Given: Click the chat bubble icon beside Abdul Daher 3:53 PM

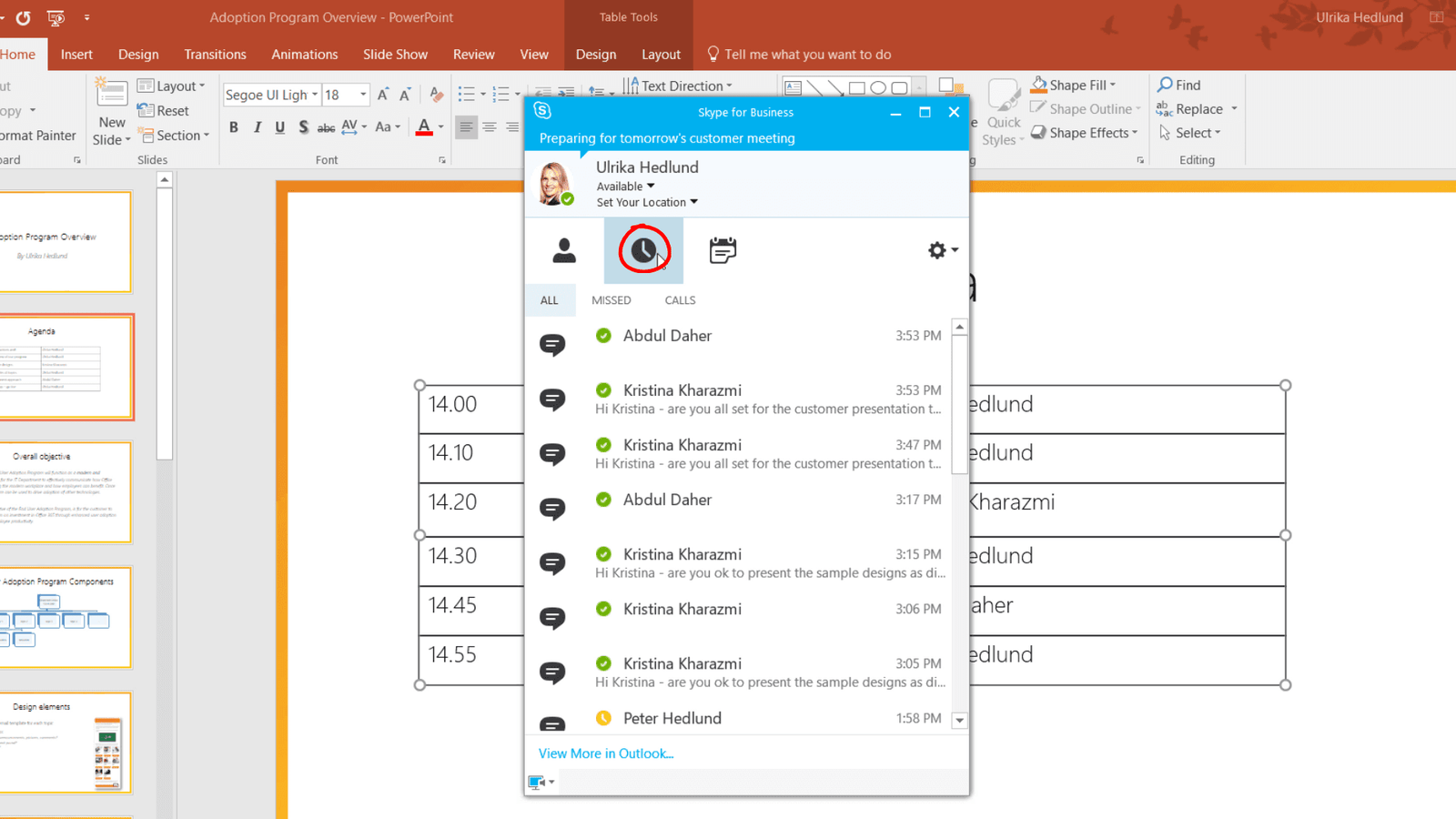Looking at the screenshot, I should [x=552, y=344].
